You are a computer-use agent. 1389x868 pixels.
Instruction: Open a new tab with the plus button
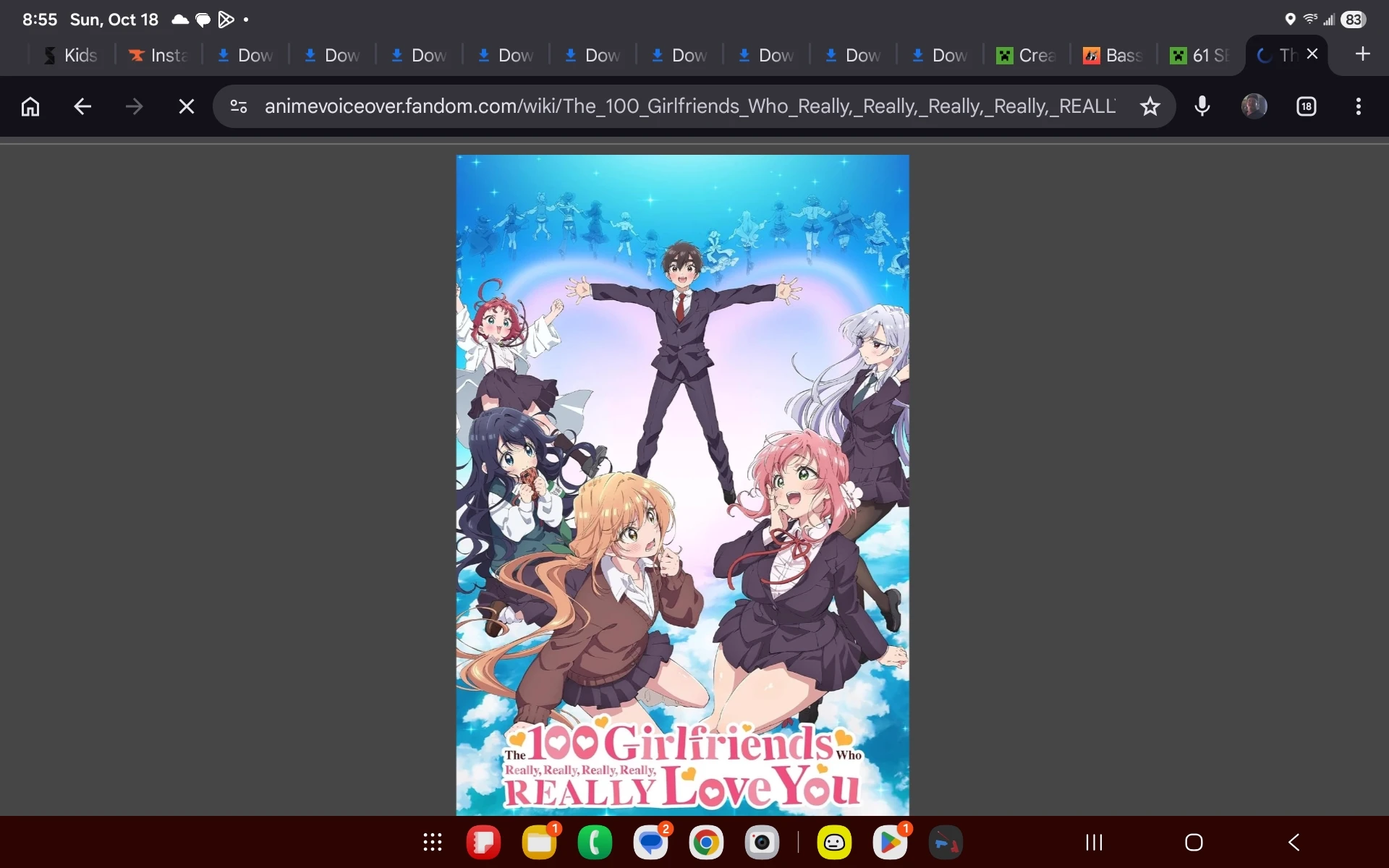click(x=1363, y=54)
